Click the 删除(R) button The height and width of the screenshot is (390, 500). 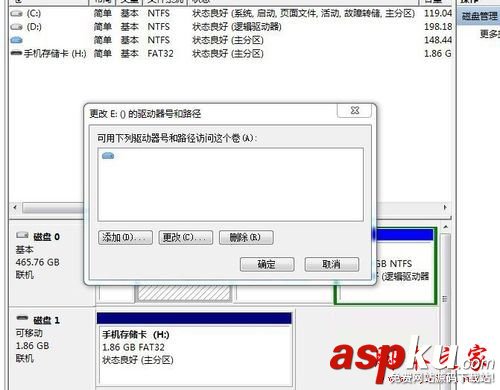point(246,238)
